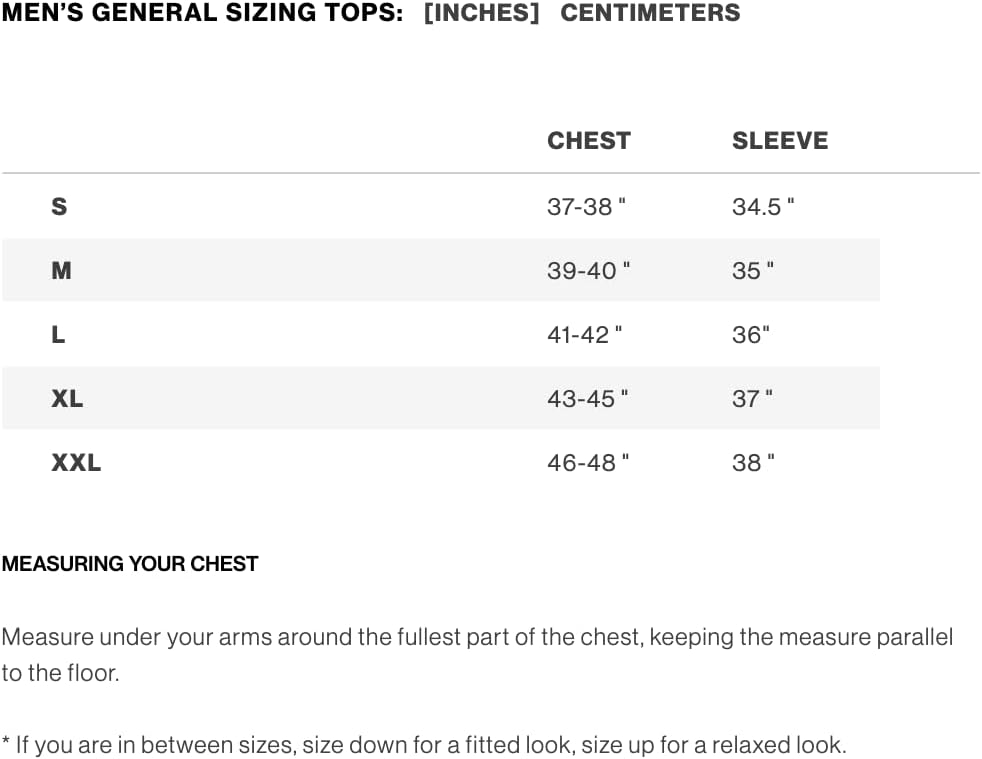Click the 36" sleeve measurement
Image resolution: width=982 pixels, height=759 pixels.
click(x=751, y=335)
